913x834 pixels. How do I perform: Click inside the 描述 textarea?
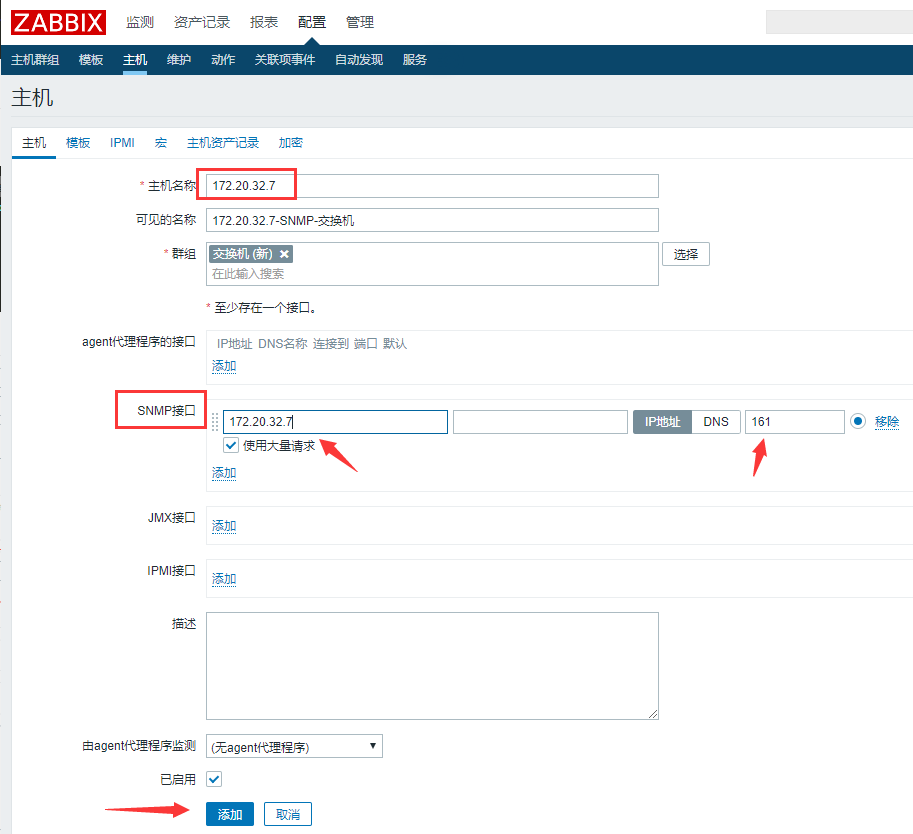432,666
